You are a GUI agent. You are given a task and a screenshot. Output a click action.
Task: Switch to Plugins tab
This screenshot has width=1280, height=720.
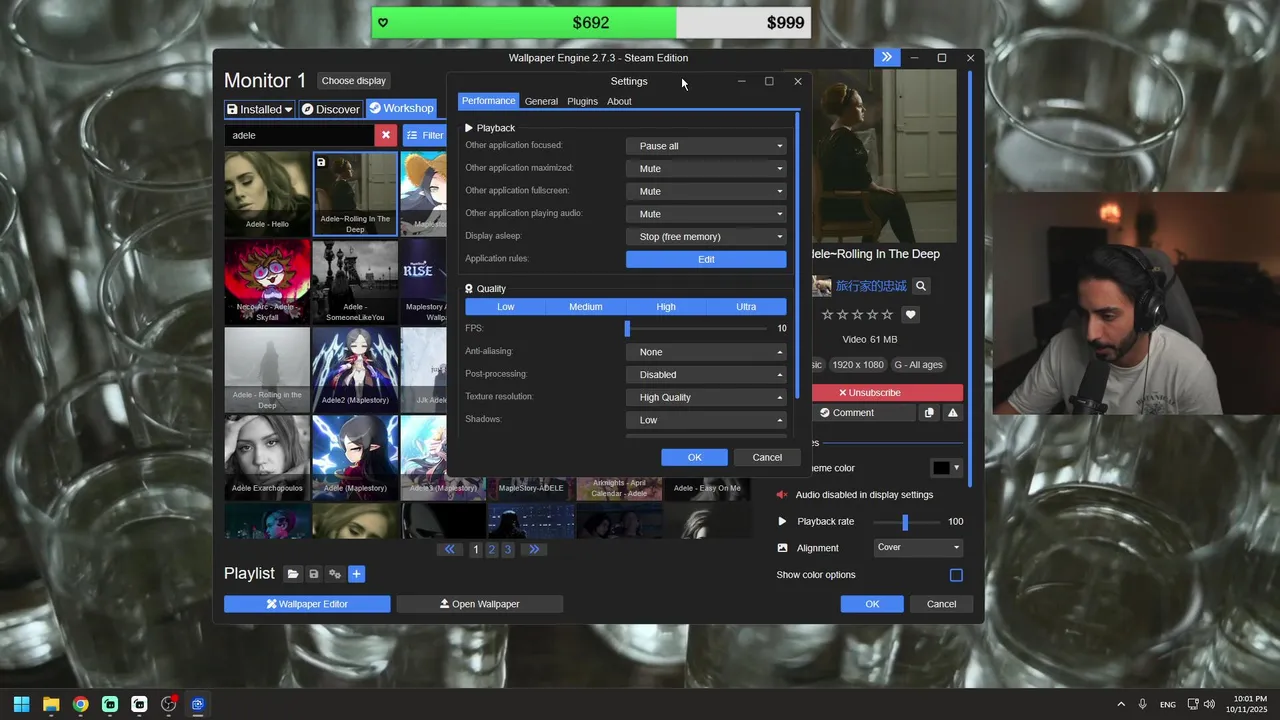[582, 101]
